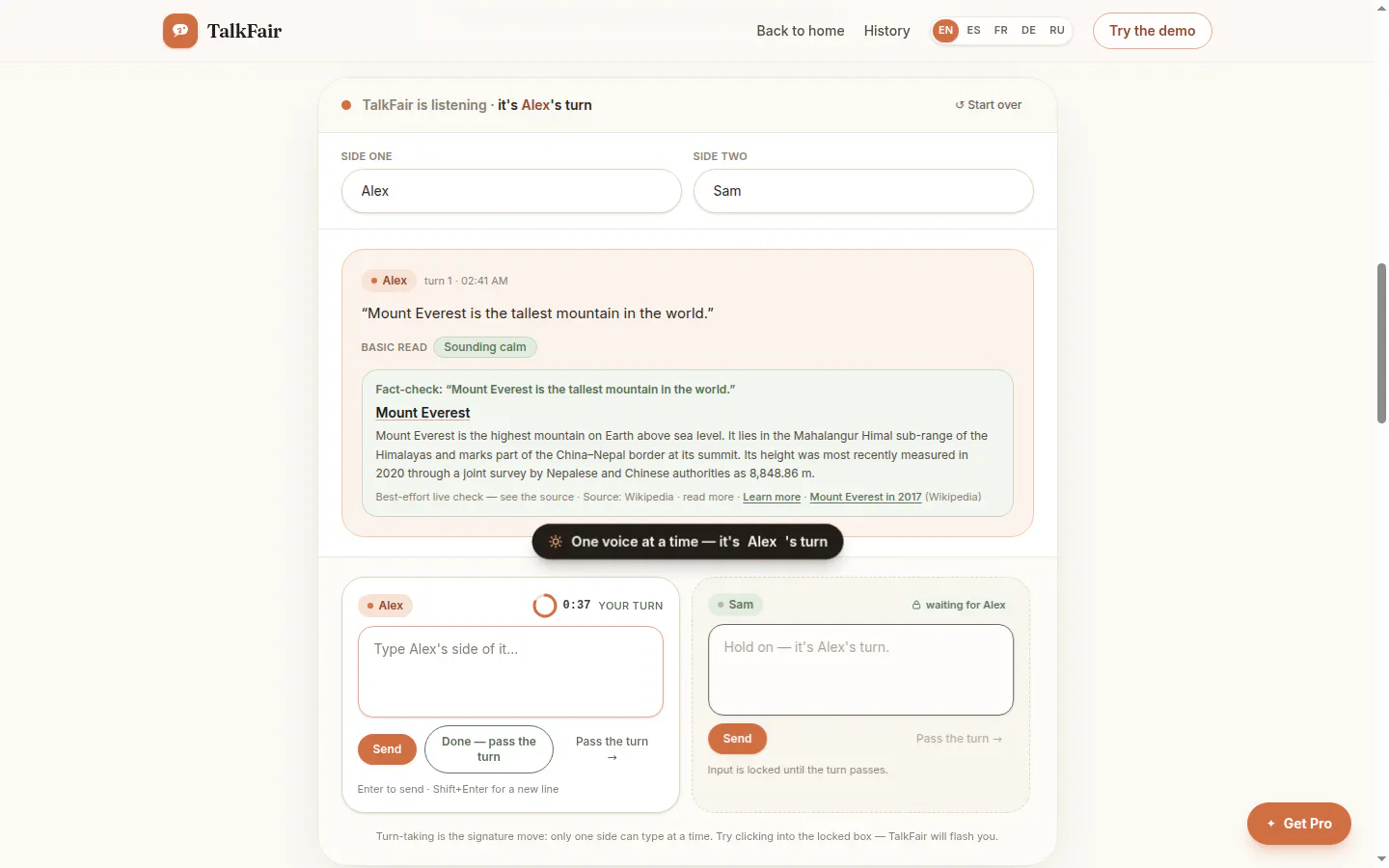Edit the Side One name field Alex

tap(511, 191)
